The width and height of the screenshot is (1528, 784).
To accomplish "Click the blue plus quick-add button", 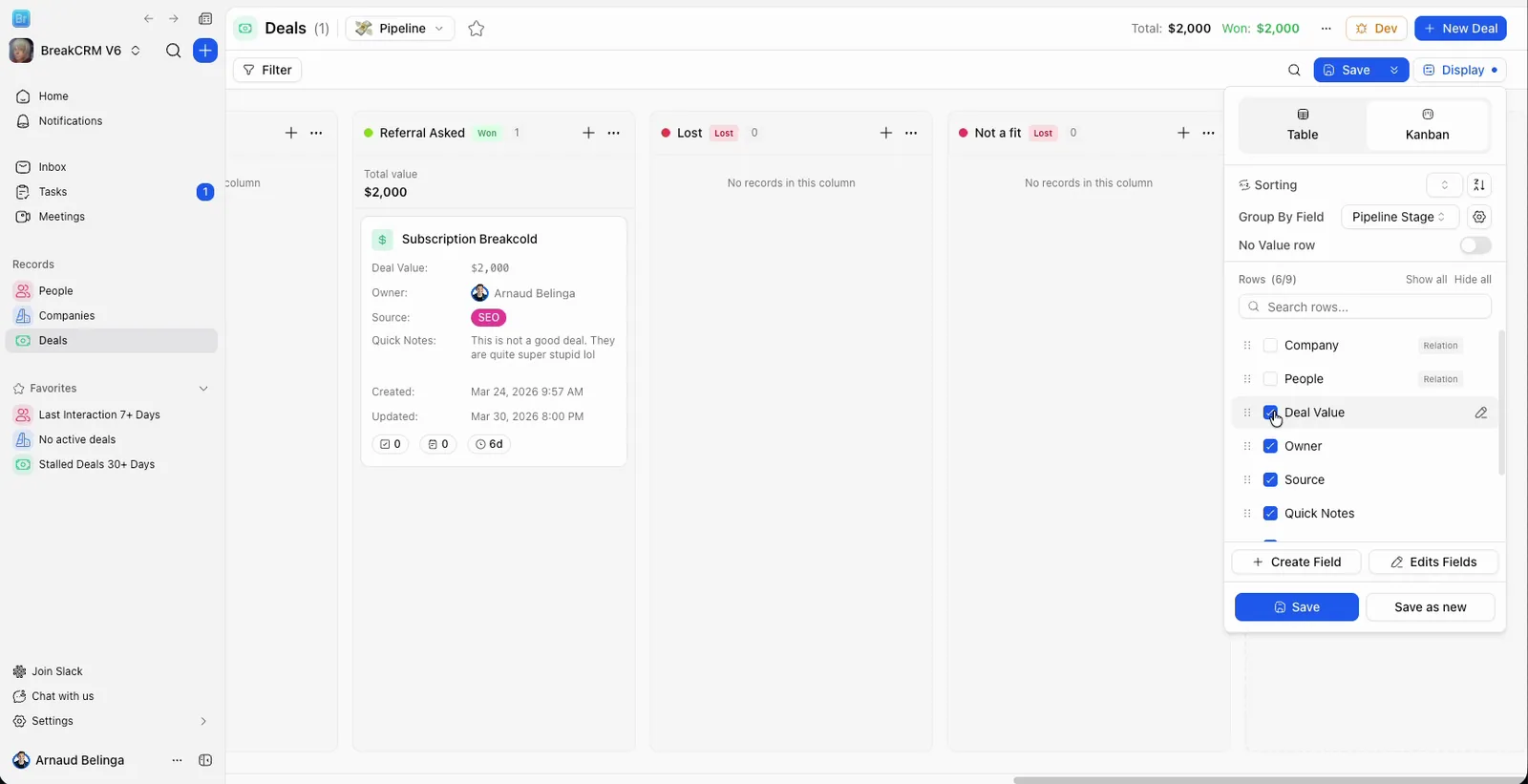I will click(205, 51).
